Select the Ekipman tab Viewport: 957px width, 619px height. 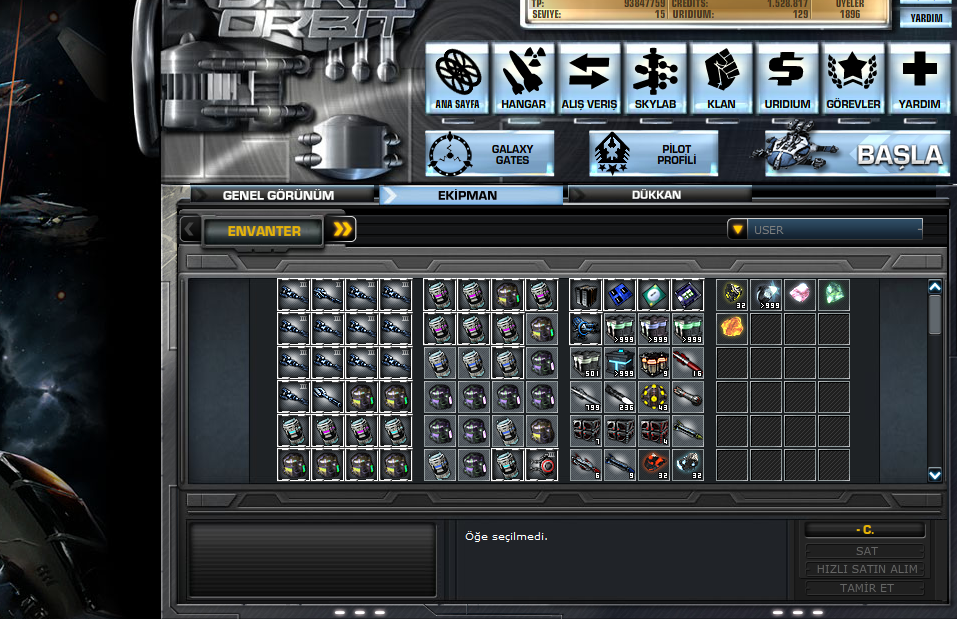click(x=467, y=195)
